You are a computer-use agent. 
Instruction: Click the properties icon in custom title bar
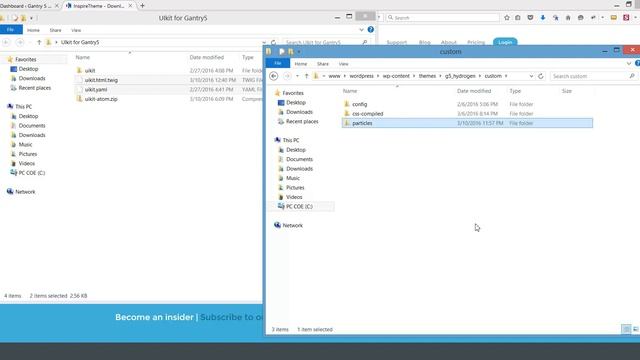click(x=282, y=51)
